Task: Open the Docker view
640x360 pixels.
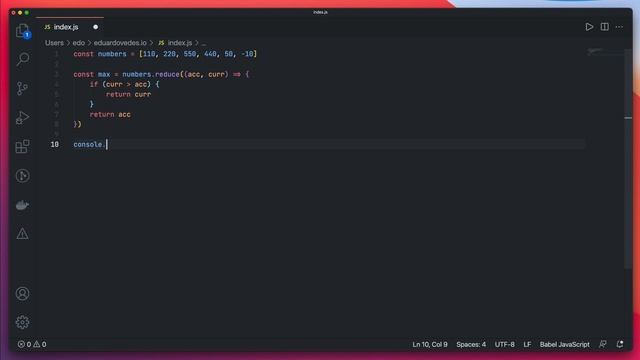Action: pyautogui.click(x=22, y=205)
